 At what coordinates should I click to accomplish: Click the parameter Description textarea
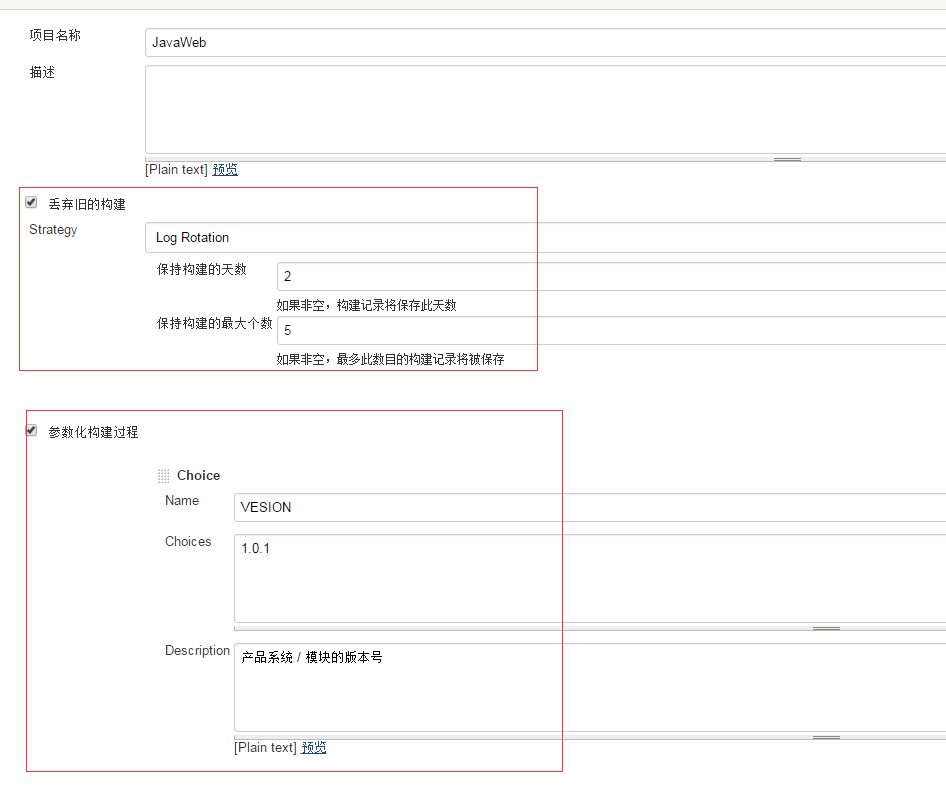point(590,687)
